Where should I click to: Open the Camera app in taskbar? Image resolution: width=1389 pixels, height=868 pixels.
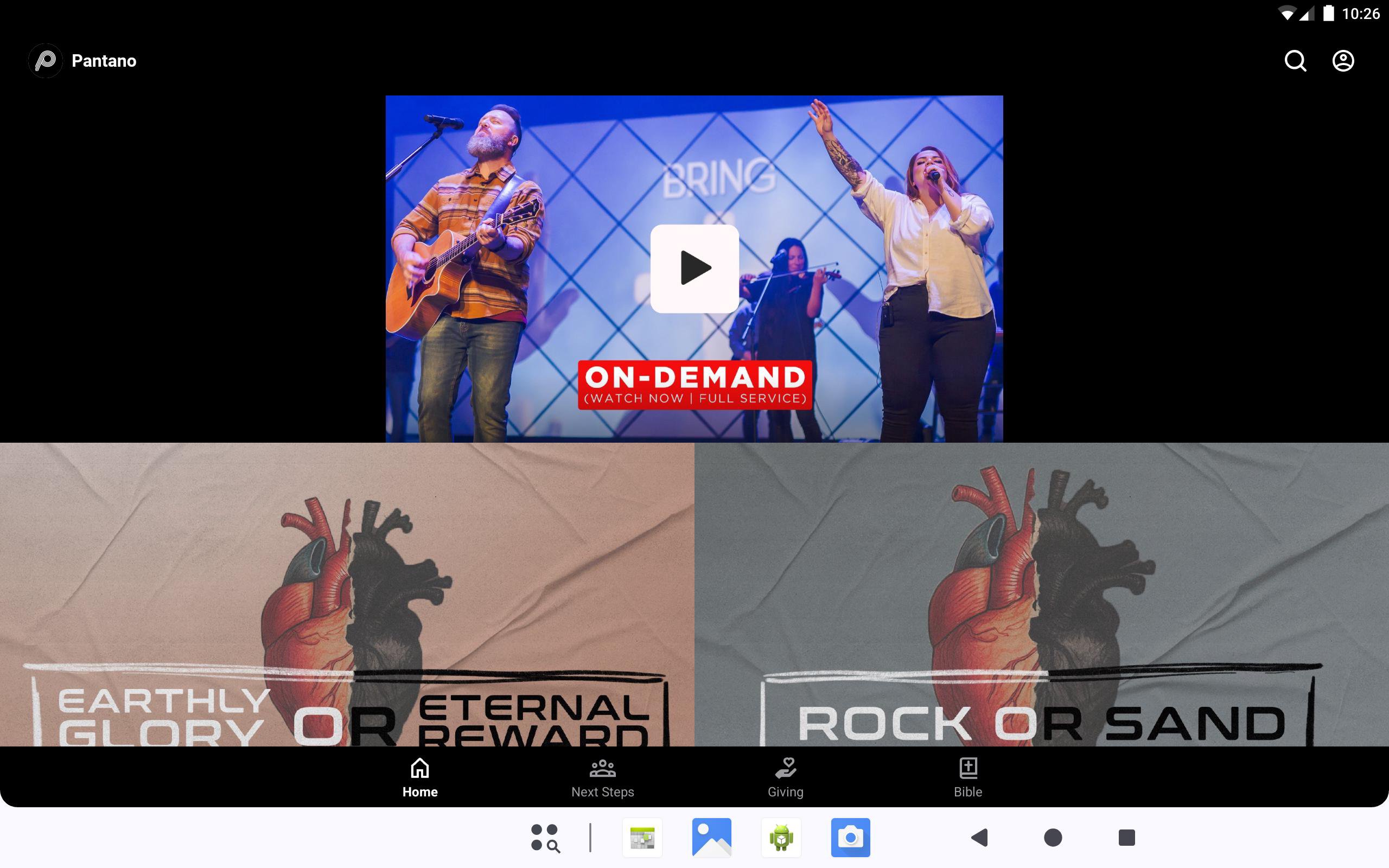[x=850, y=838]
